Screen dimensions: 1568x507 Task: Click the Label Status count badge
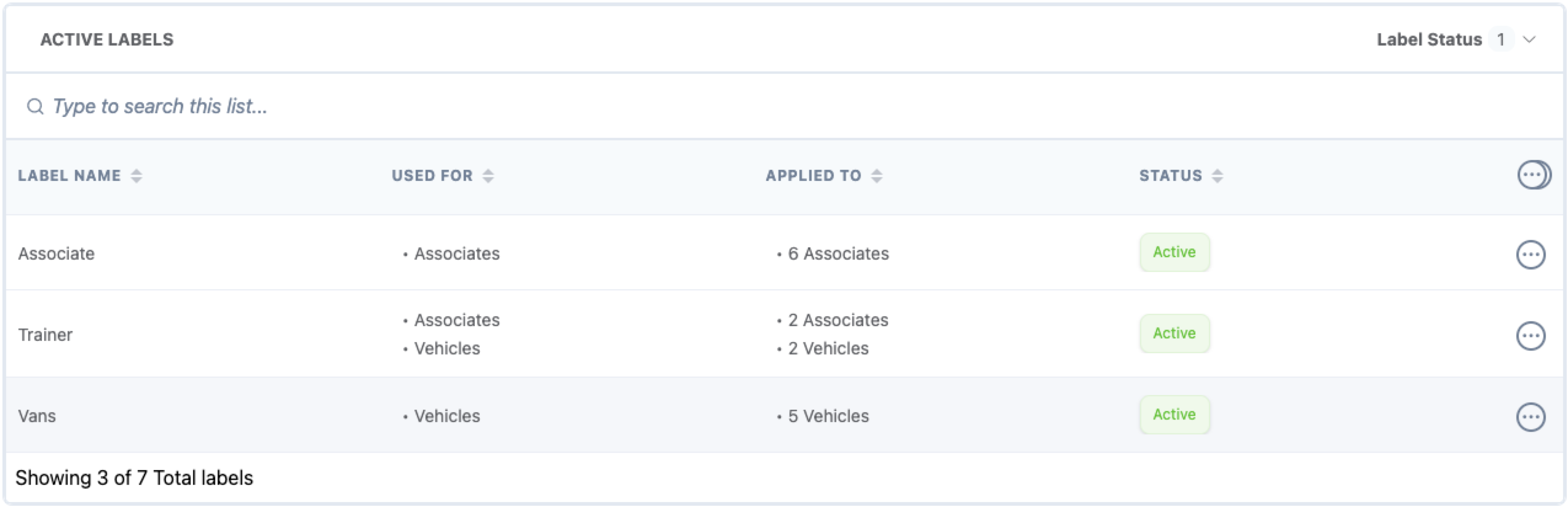(1500, 40)
